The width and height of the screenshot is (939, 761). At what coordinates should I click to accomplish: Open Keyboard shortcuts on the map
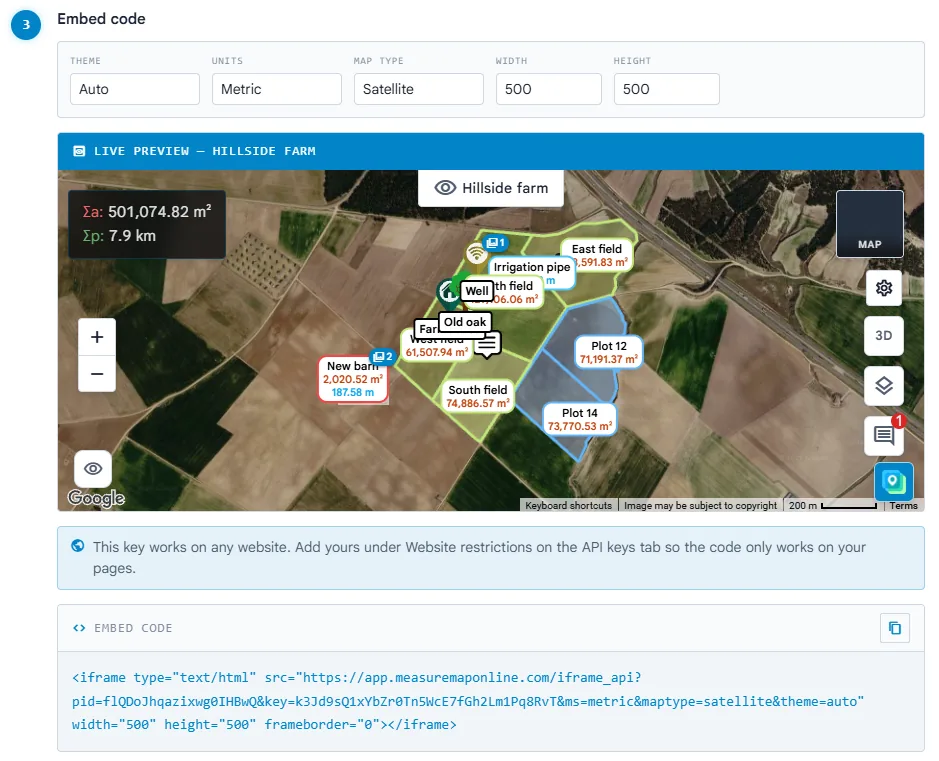pyautogui.click(x=568, y=505)
